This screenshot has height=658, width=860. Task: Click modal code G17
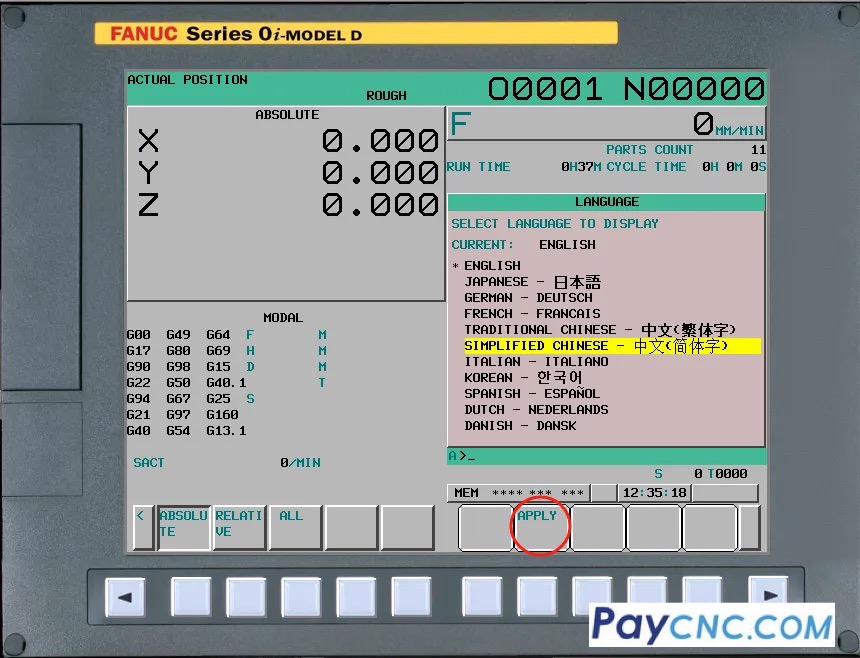(138, 350)
